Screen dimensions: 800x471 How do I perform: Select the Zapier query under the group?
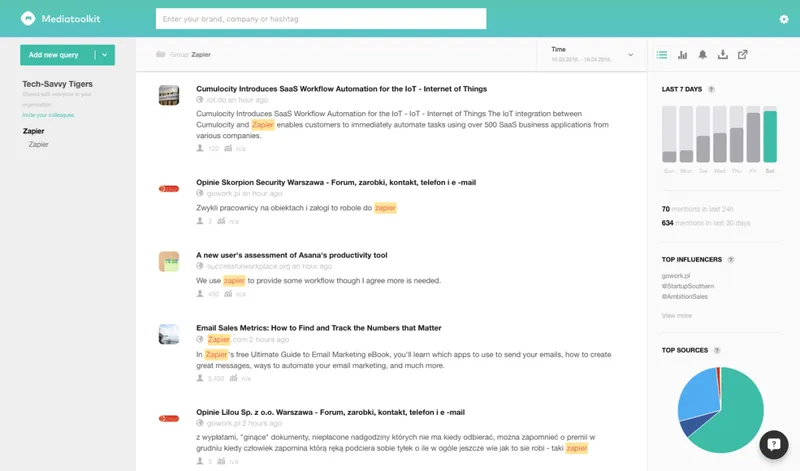pos(38,144)
